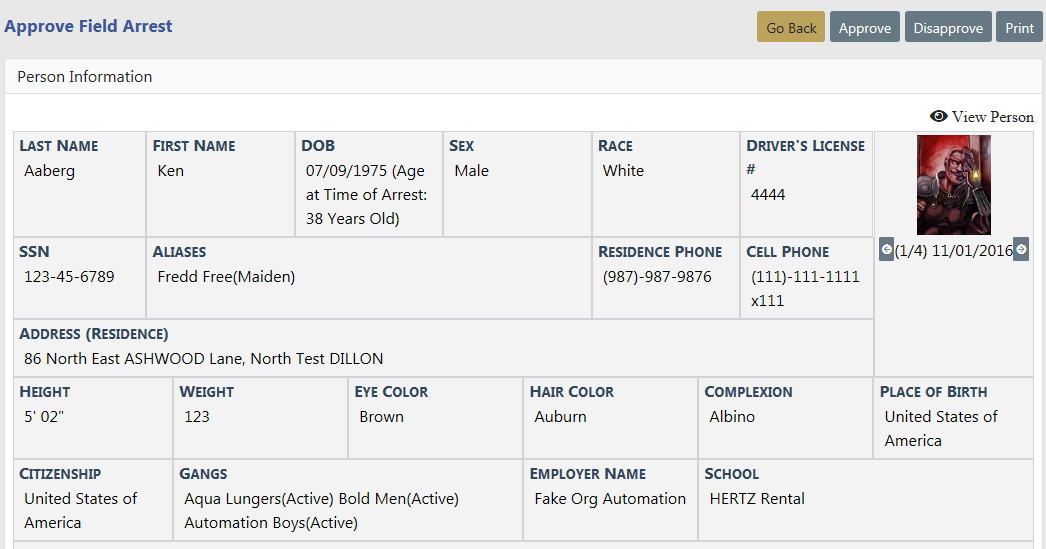The image size is (1046, 549).
Task: Print the field arrest report
Action: click(x=1019, y=28)
